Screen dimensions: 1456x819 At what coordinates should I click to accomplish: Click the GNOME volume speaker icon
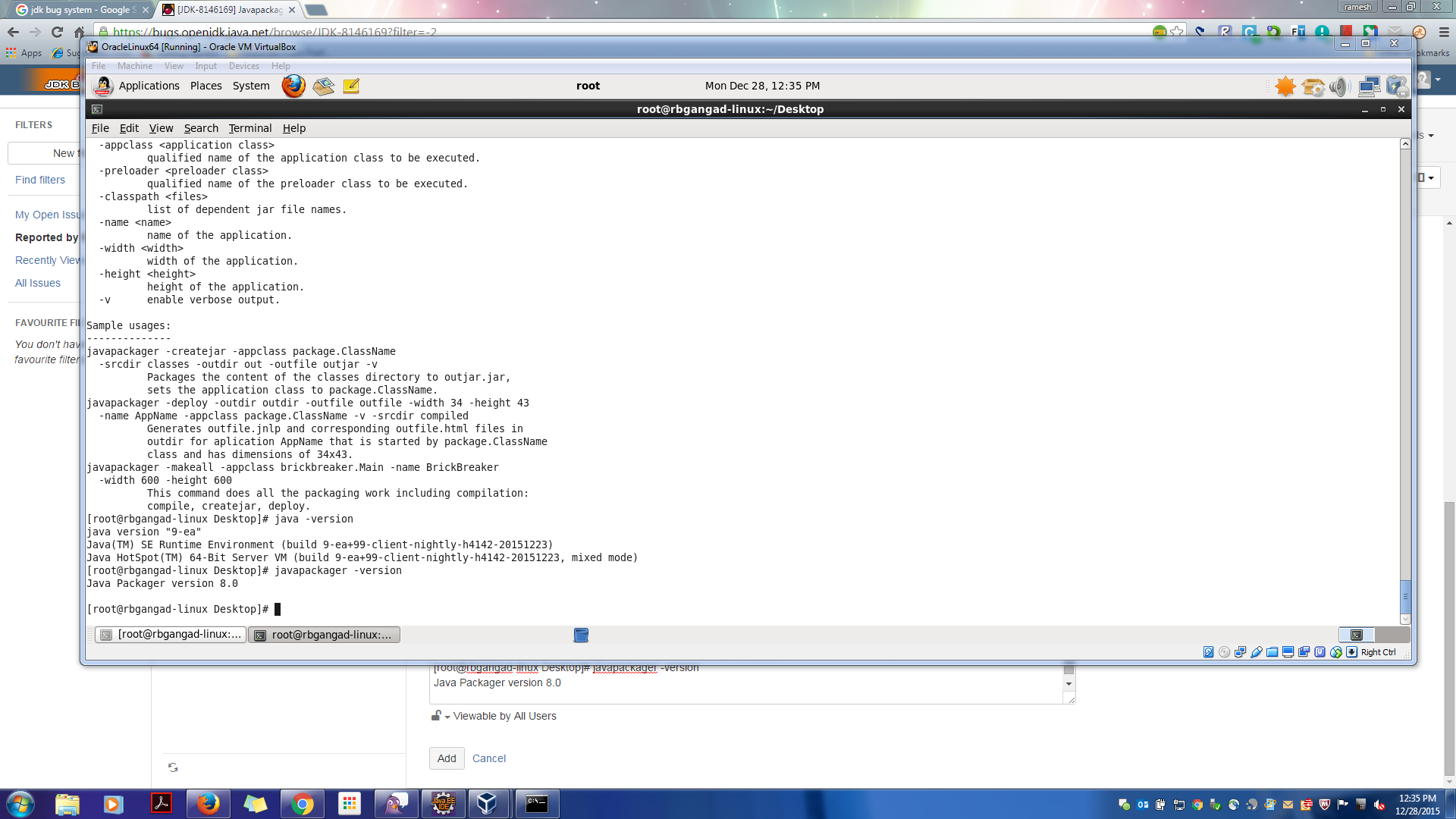(1339, 86)
